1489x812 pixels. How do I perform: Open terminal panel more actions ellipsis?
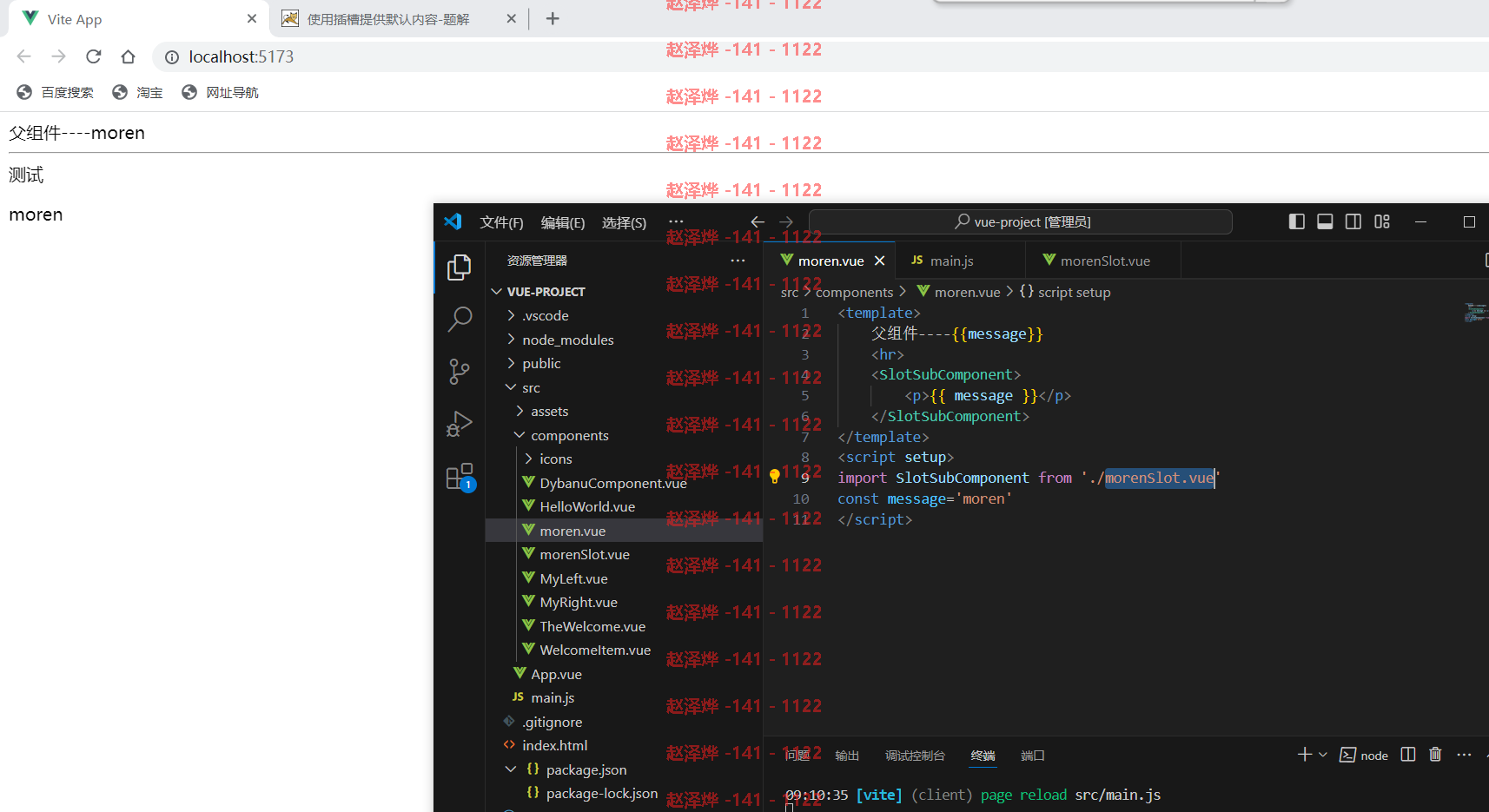click(1464, 755)
